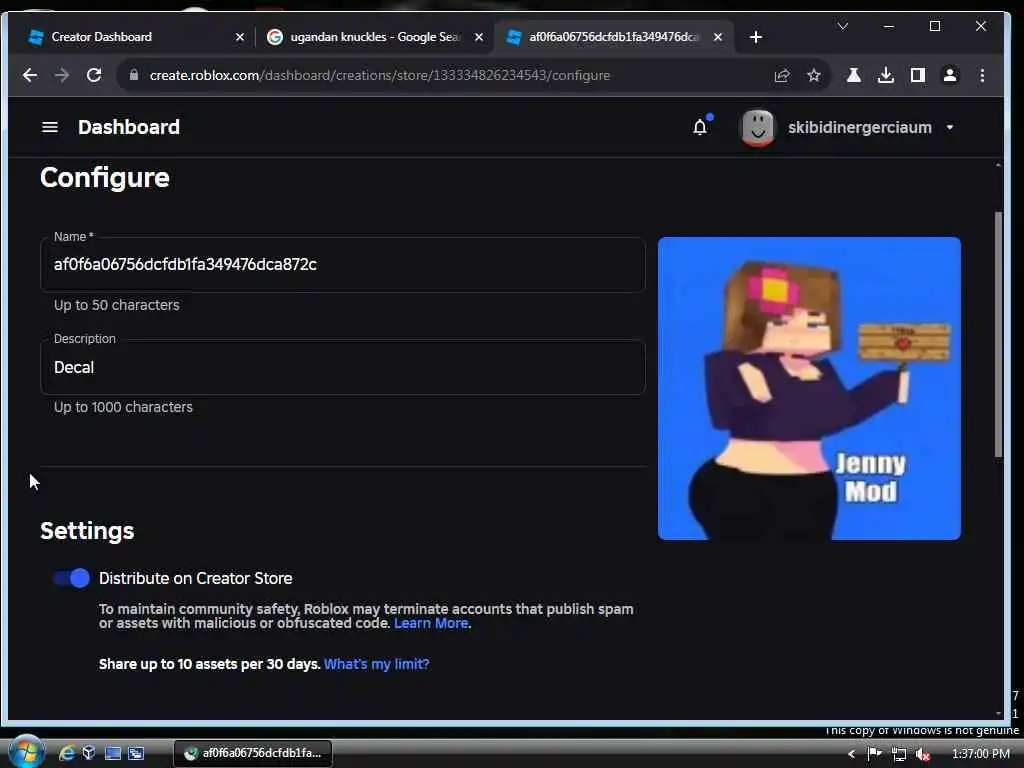
Task: Open the What's my limit link
Action: (x=377, y=664)
